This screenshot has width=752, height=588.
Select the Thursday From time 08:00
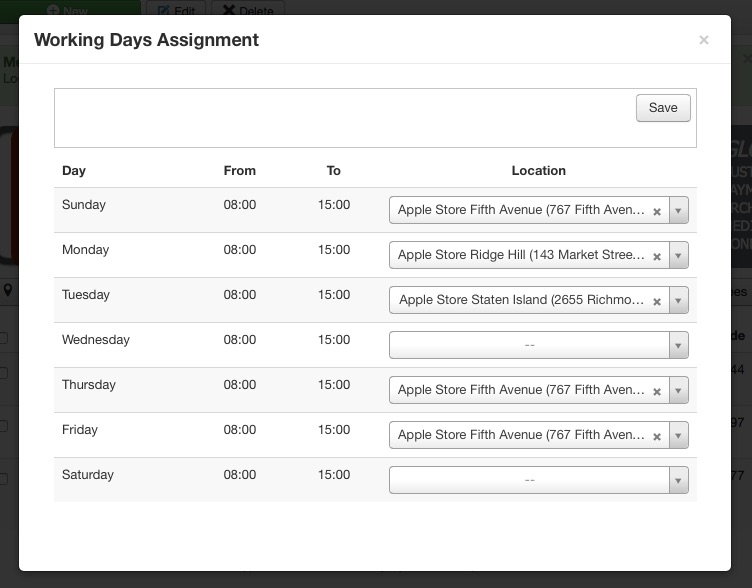tap(240, 385)
